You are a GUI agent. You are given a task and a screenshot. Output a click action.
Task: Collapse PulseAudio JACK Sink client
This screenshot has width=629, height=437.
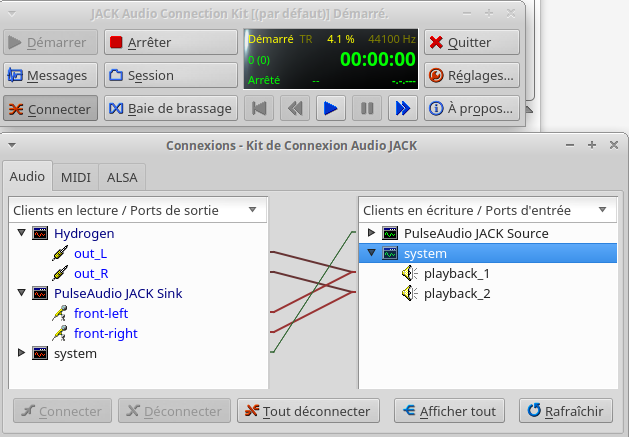tap(22, 293)
